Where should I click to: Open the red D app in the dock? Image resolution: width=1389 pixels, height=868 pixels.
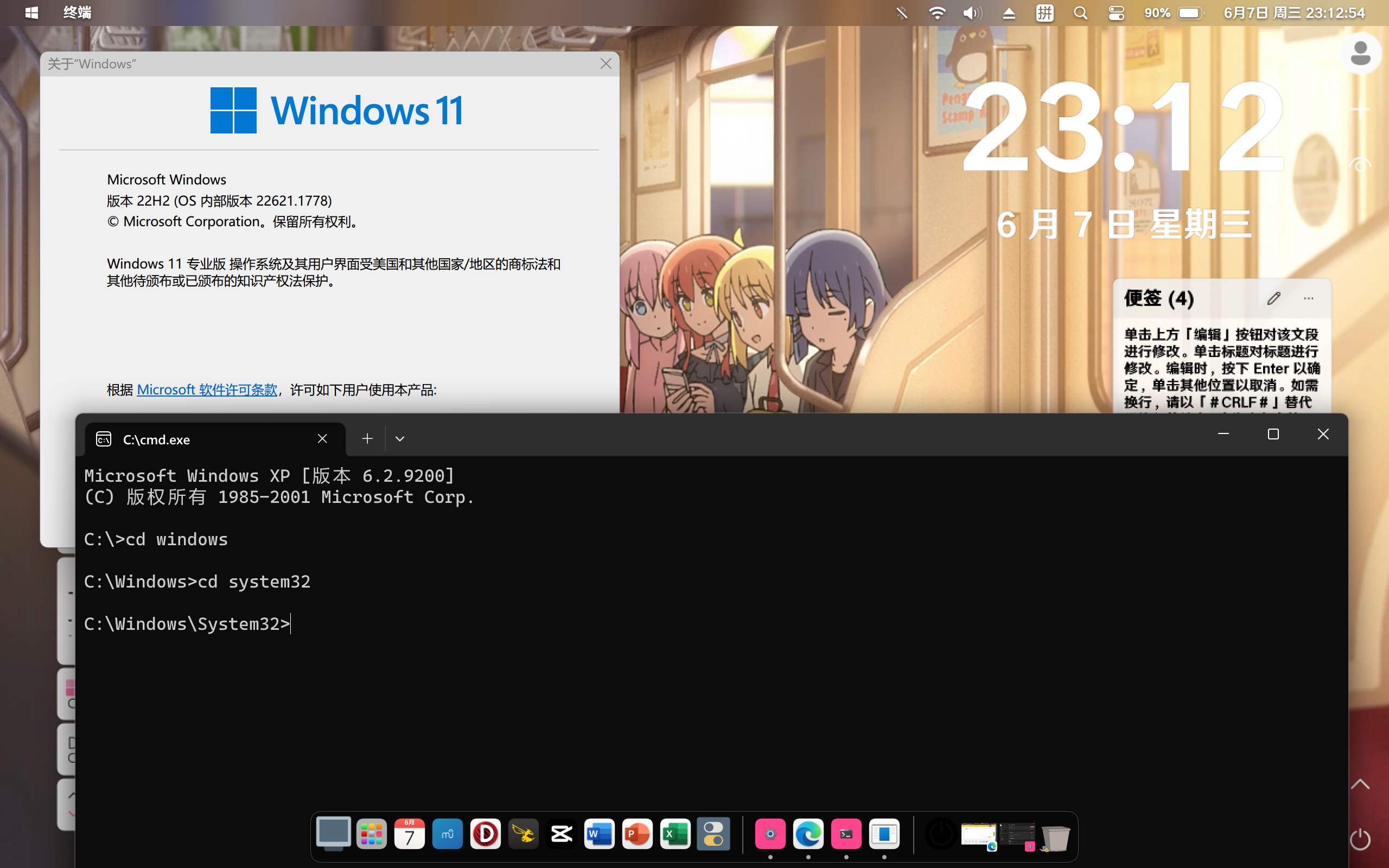[x=485, y=834]
